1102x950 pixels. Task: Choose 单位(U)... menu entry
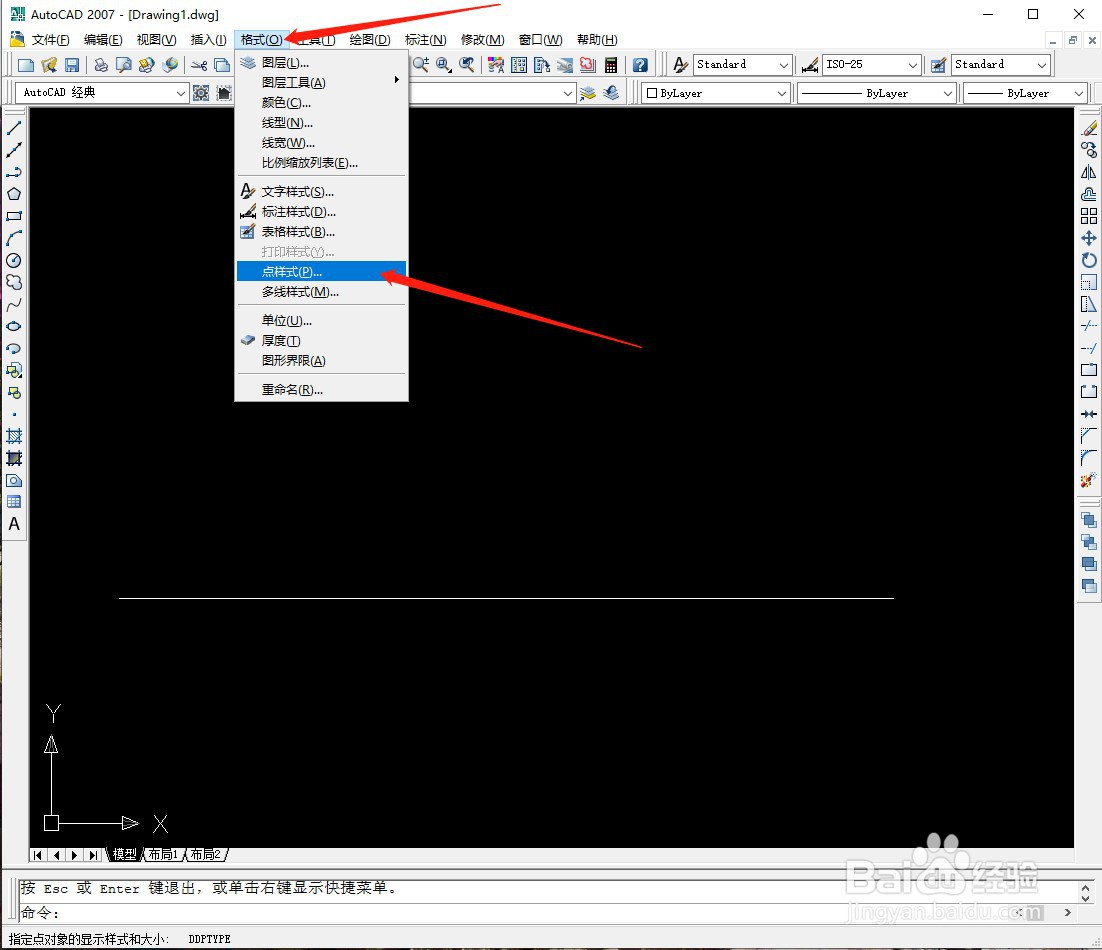[x=321, y=320]
